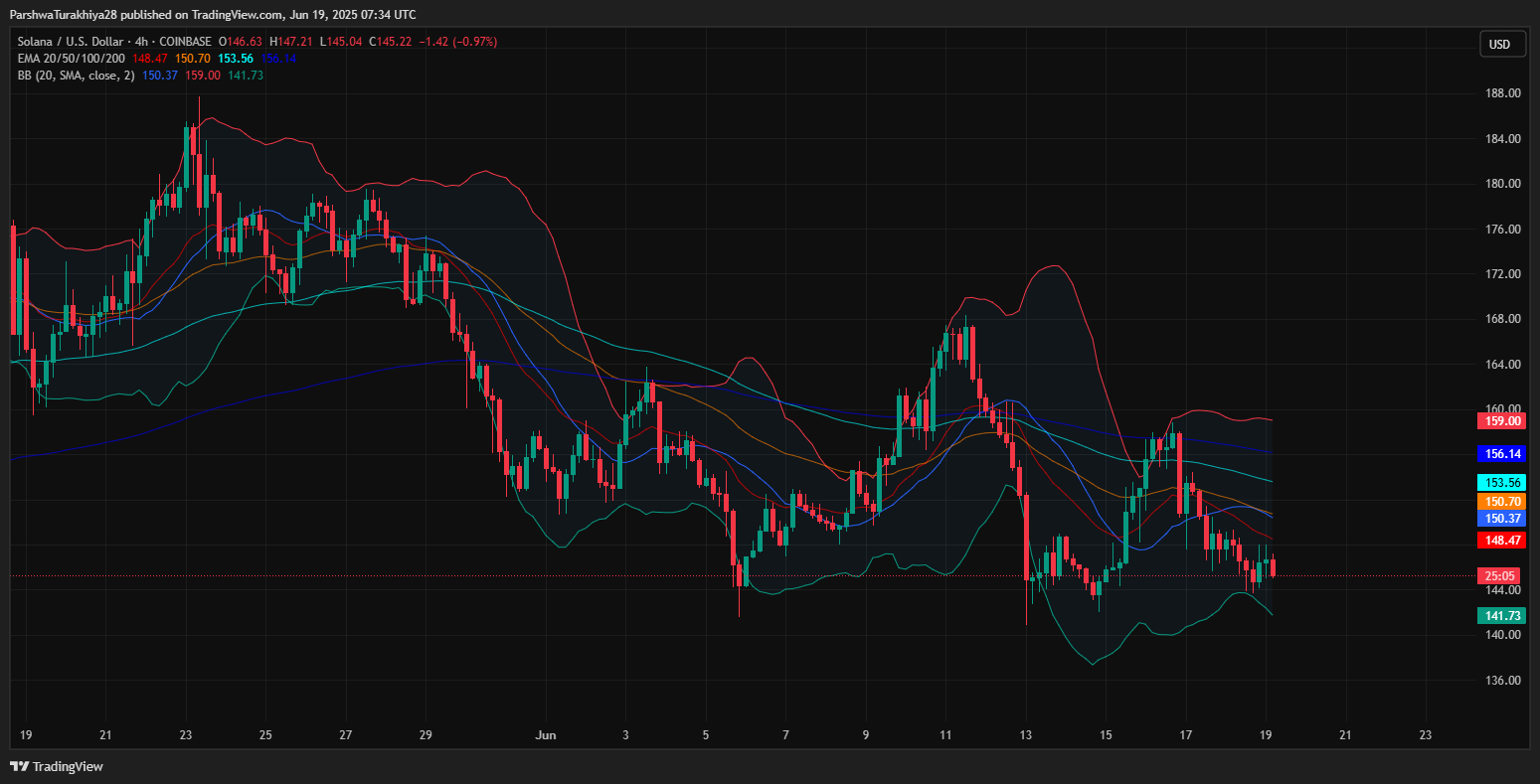Click the cyan 153.56 price tag
1540x784 pixels.
tap(1502, 483)
